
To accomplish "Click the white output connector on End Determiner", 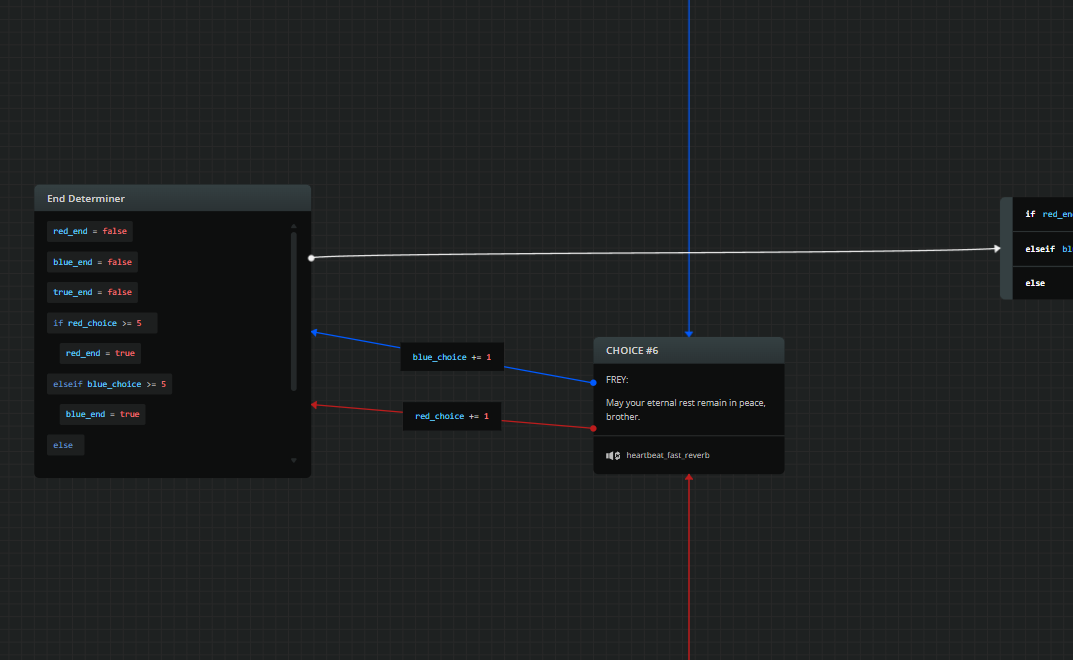I will (311, 258).
